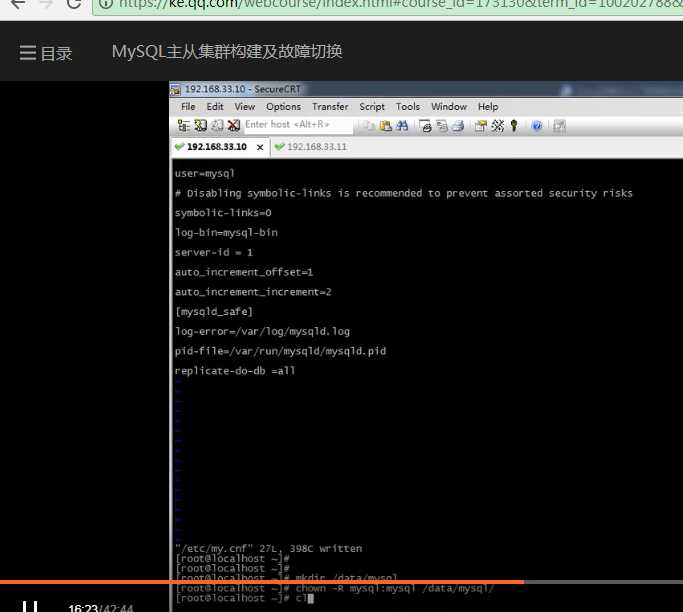This screenshot has width=683, height=612.
Task: Click the grayed Reconnect toolbar icon
Action: click(x=217, y=126)
